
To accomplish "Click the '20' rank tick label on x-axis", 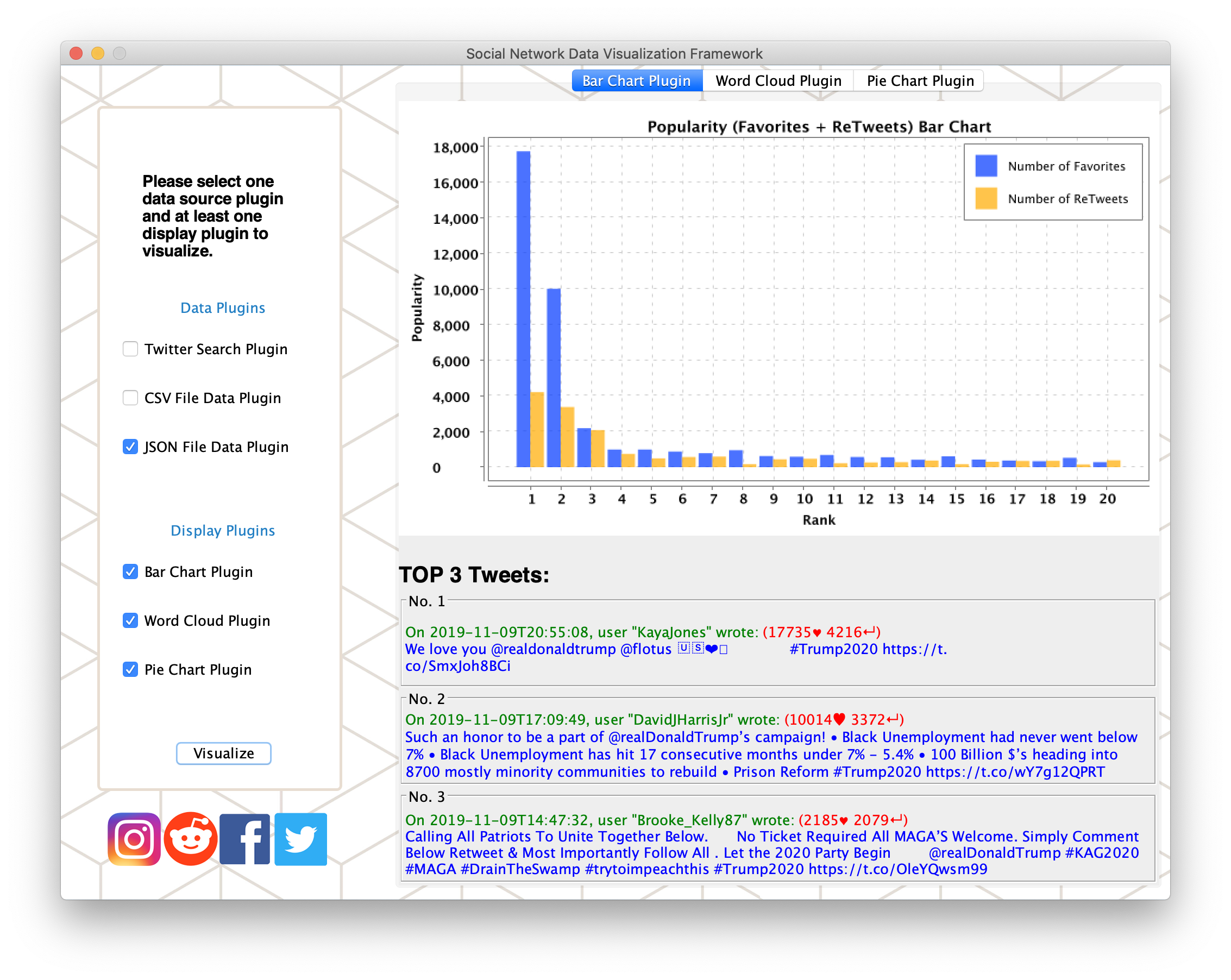I will click(1107, 499).
